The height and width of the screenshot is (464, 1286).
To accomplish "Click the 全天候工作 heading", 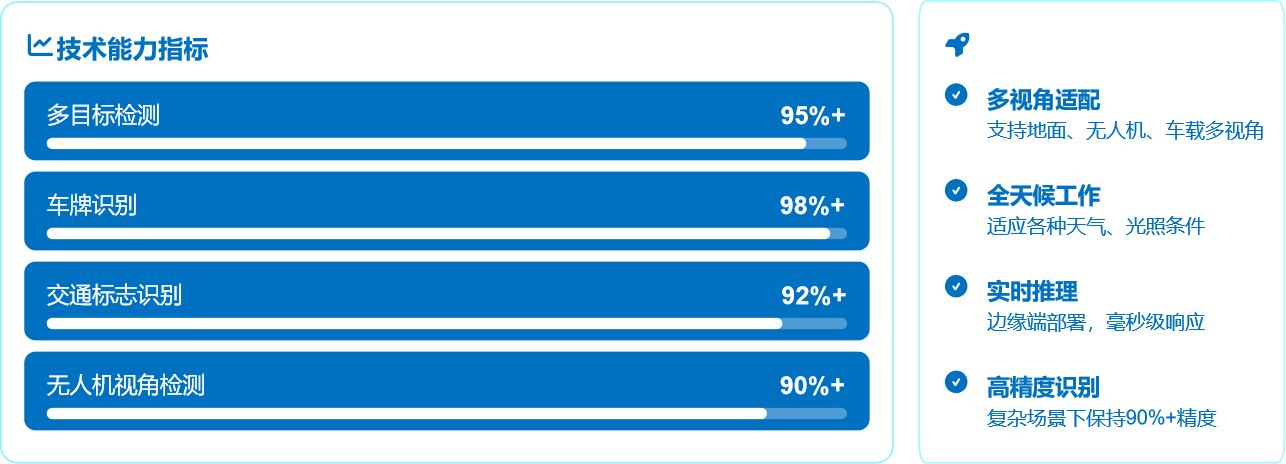I will 1043,196.
